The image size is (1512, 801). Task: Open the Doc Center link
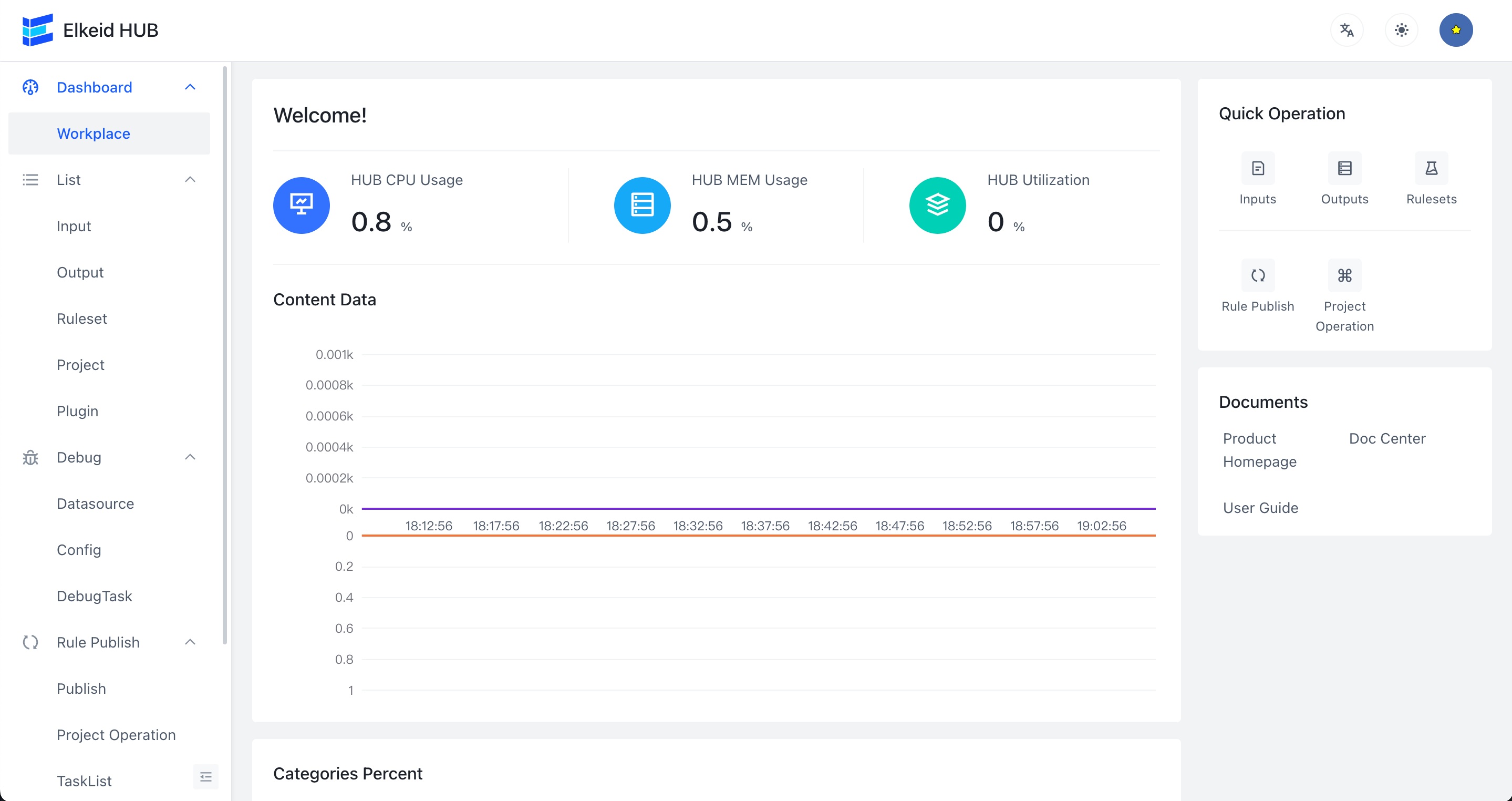click(x=1386, y=439)
